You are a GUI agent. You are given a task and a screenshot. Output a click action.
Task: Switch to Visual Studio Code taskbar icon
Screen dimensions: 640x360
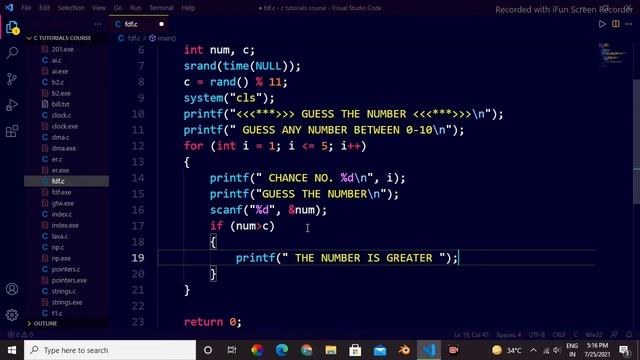coord(429,350)
